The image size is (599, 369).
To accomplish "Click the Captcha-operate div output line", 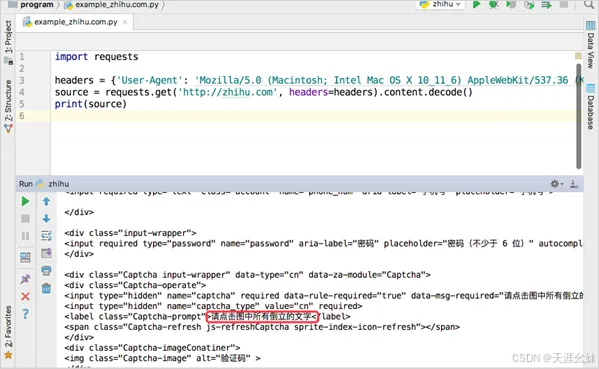I will pos(135,285).
